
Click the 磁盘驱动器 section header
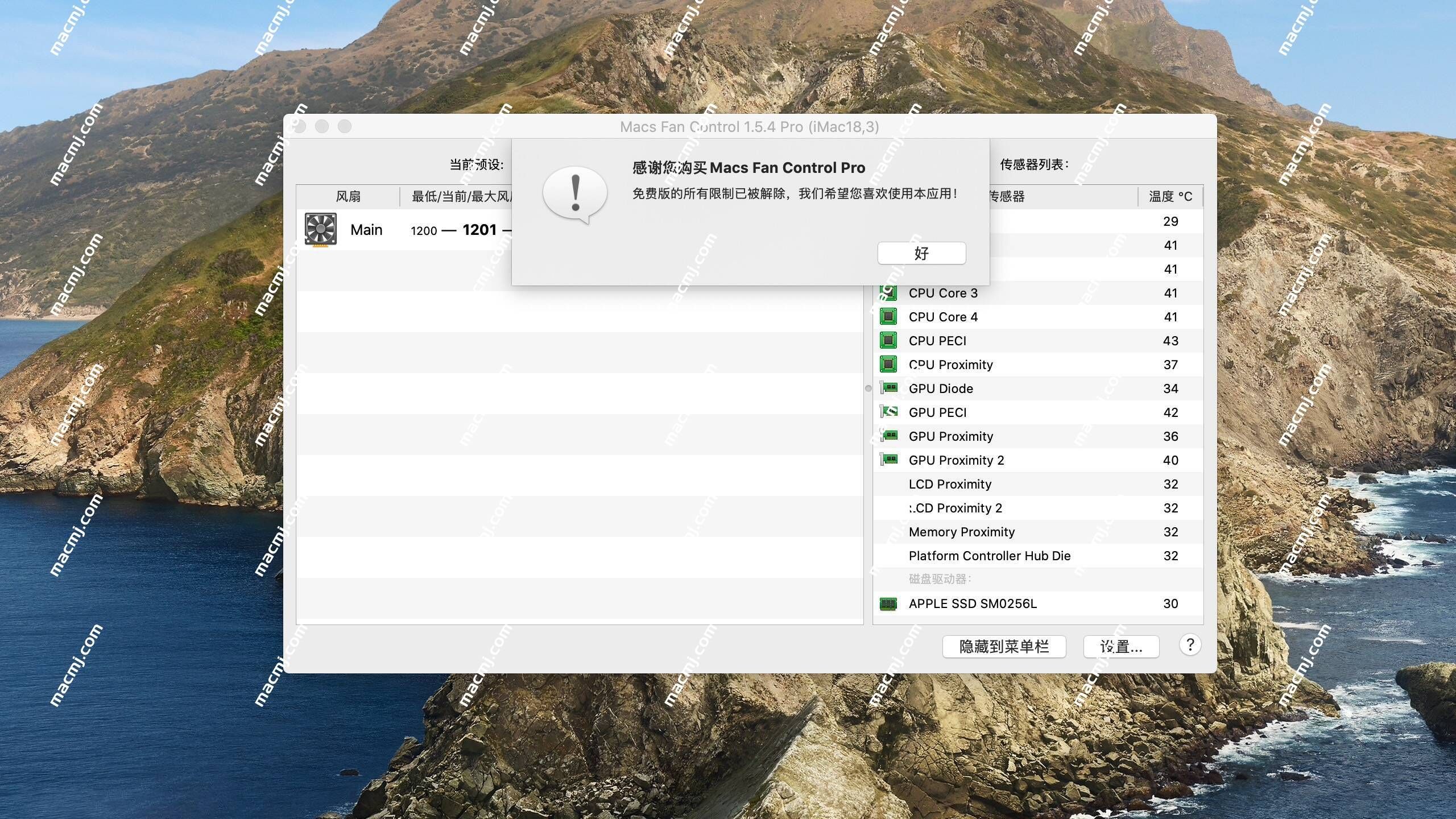click(x=940, y=579)
